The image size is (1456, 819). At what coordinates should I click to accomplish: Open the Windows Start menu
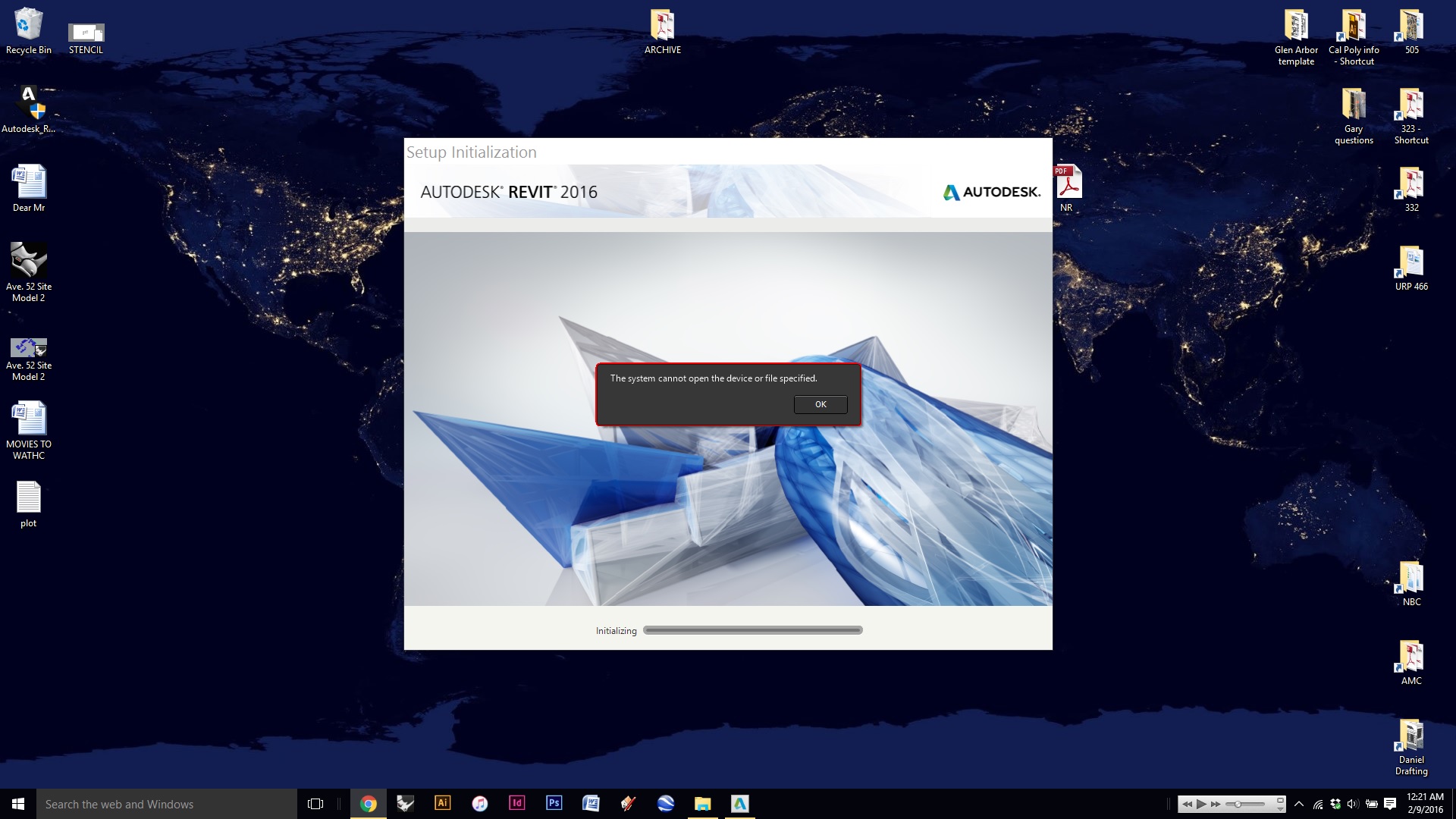tap(18, 804)
